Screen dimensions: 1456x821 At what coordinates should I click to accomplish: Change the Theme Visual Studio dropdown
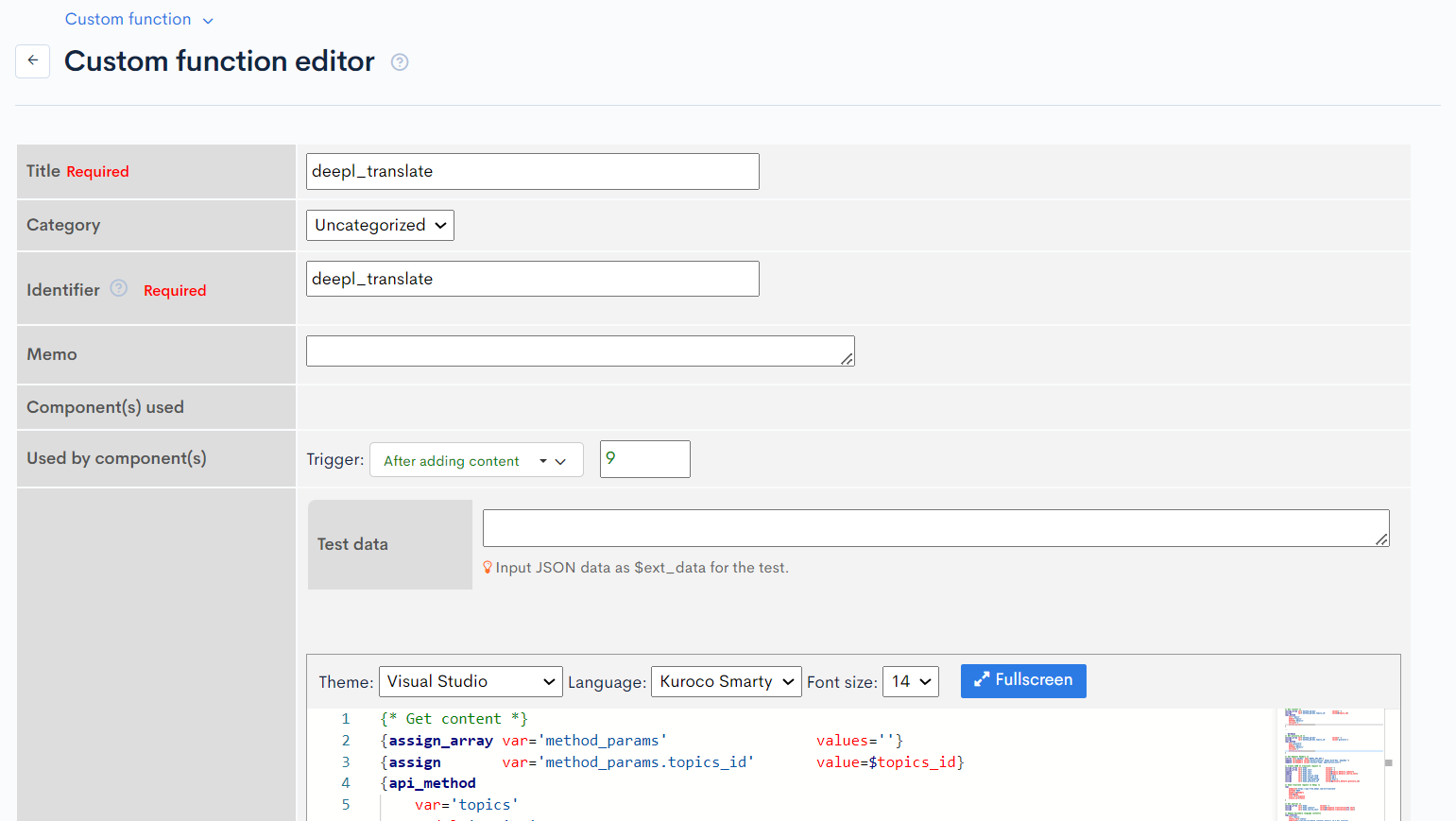point(471,681)
